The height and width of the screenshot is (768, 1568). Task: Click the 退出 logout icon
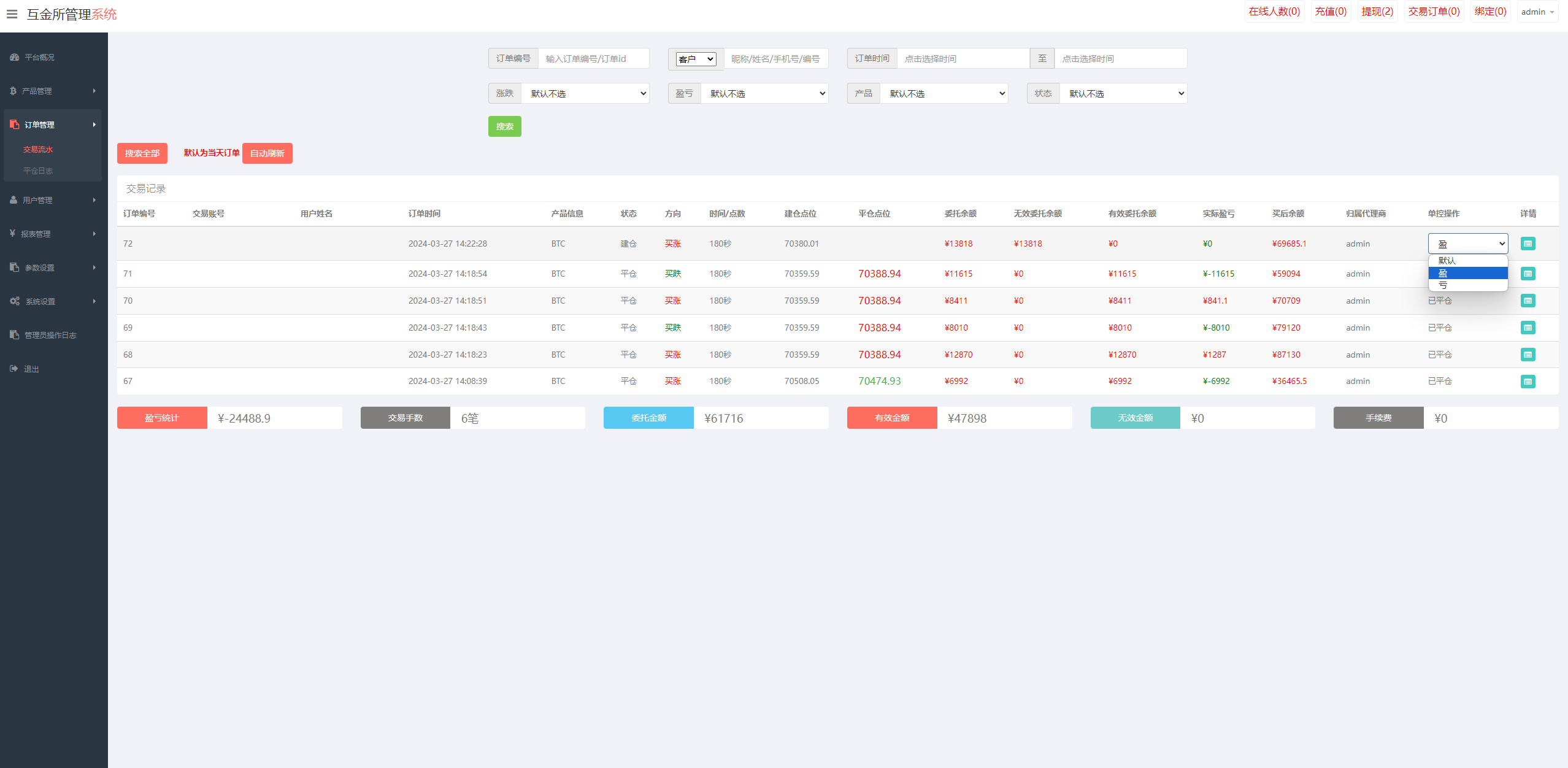pos(14,369)
